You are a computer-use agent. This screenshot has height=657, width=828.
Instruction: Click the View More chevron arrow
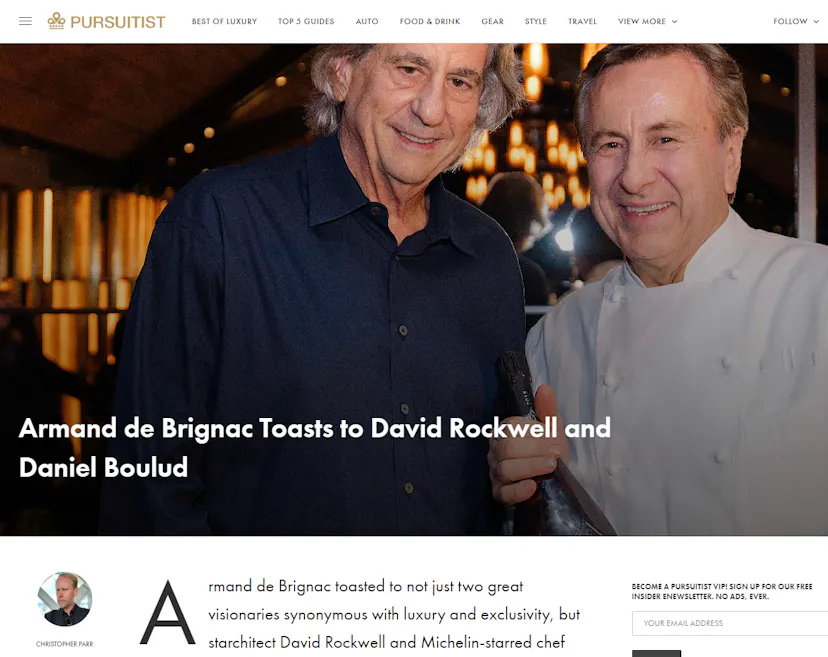[x=674, y=22]
